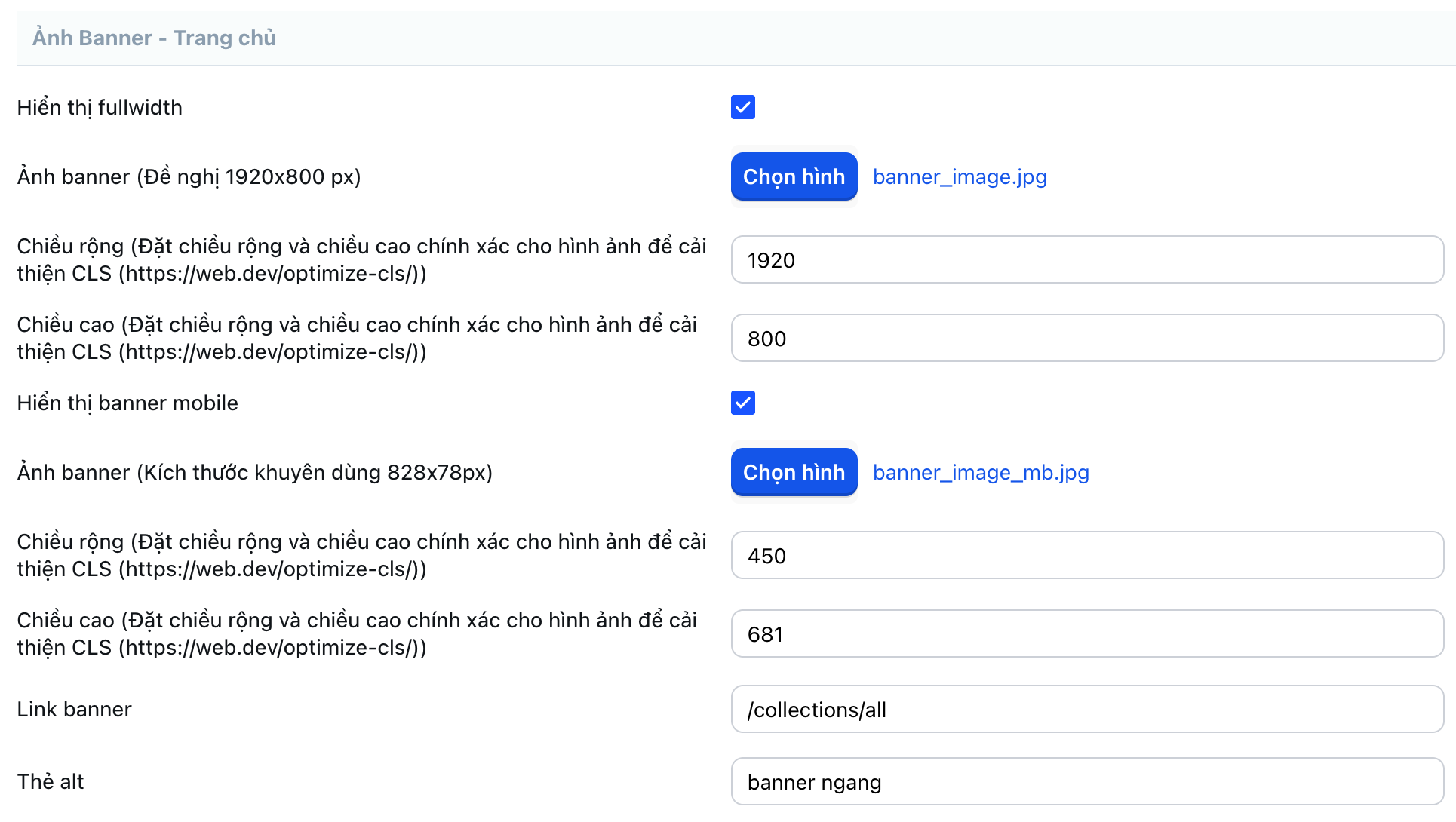Click the Thẻ alt label text
Viewport: 1456px width, 822px height.
51,781
